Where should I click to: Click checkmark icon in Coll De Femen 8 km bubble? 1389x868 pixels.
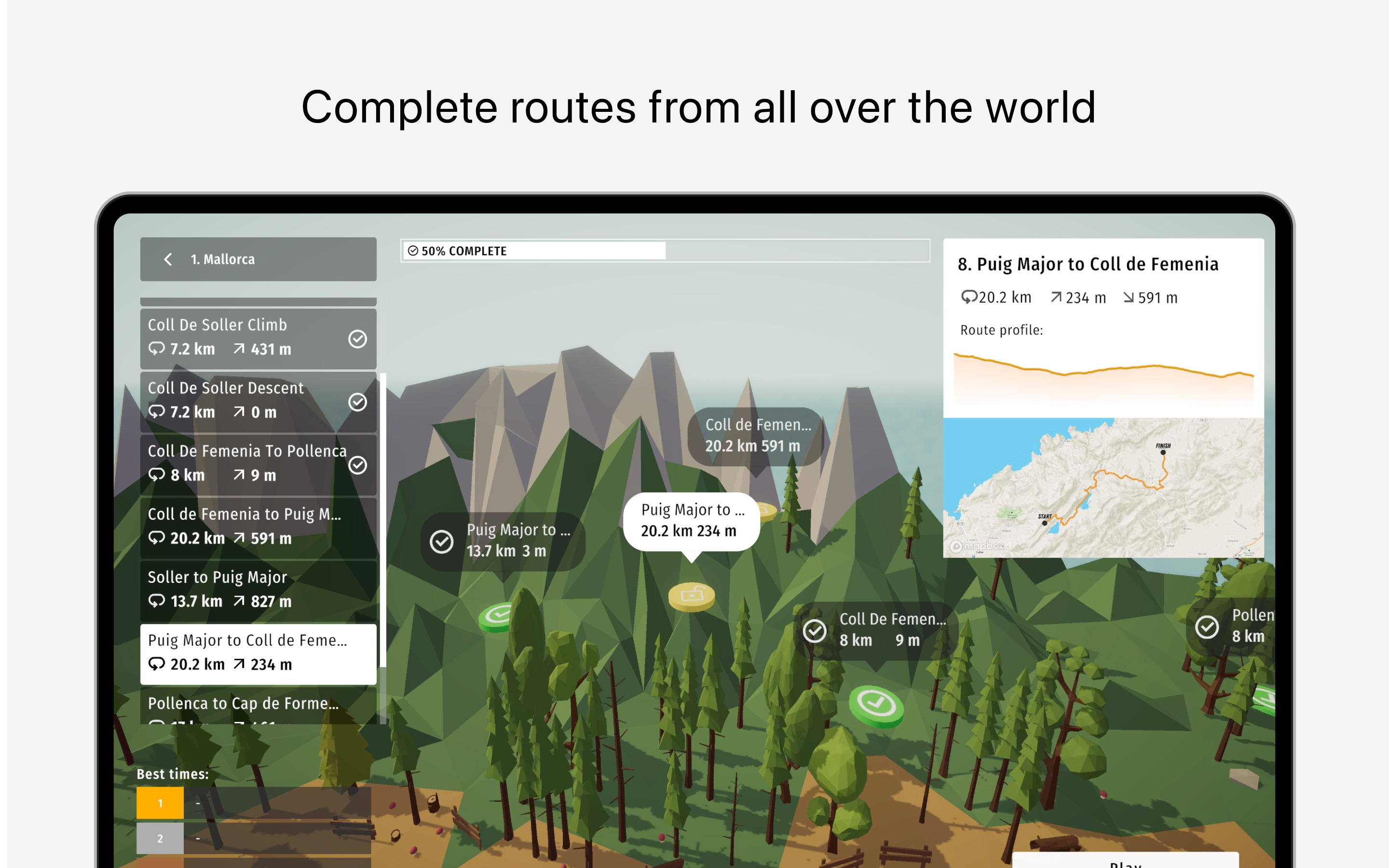tap(814, 631)
